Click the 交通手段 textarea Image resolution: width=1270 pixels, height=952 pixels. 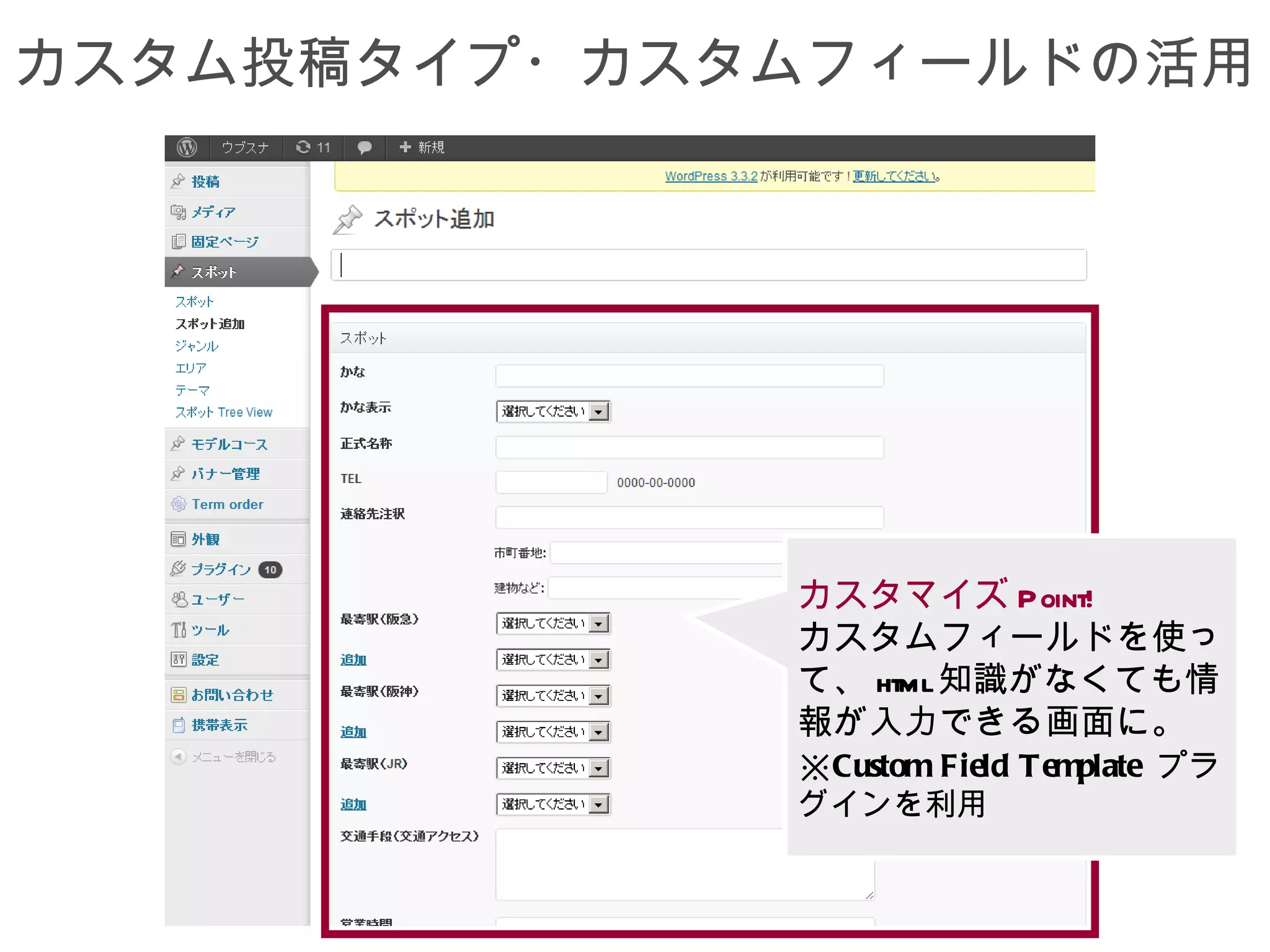pyautogui.click(x=685, y=865)
